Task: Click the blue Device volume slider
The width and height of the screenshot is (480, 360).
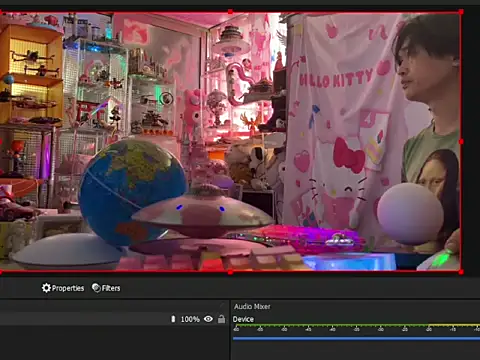Action: [356, 339]
